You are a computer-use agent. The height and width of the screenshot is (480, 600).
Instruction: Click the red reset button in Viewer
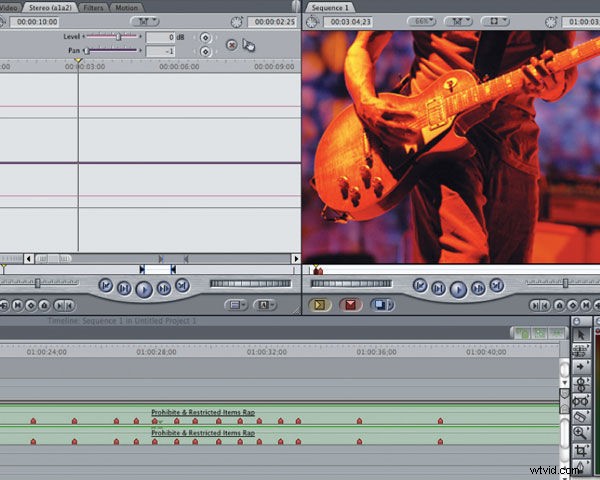click(232, 44)
